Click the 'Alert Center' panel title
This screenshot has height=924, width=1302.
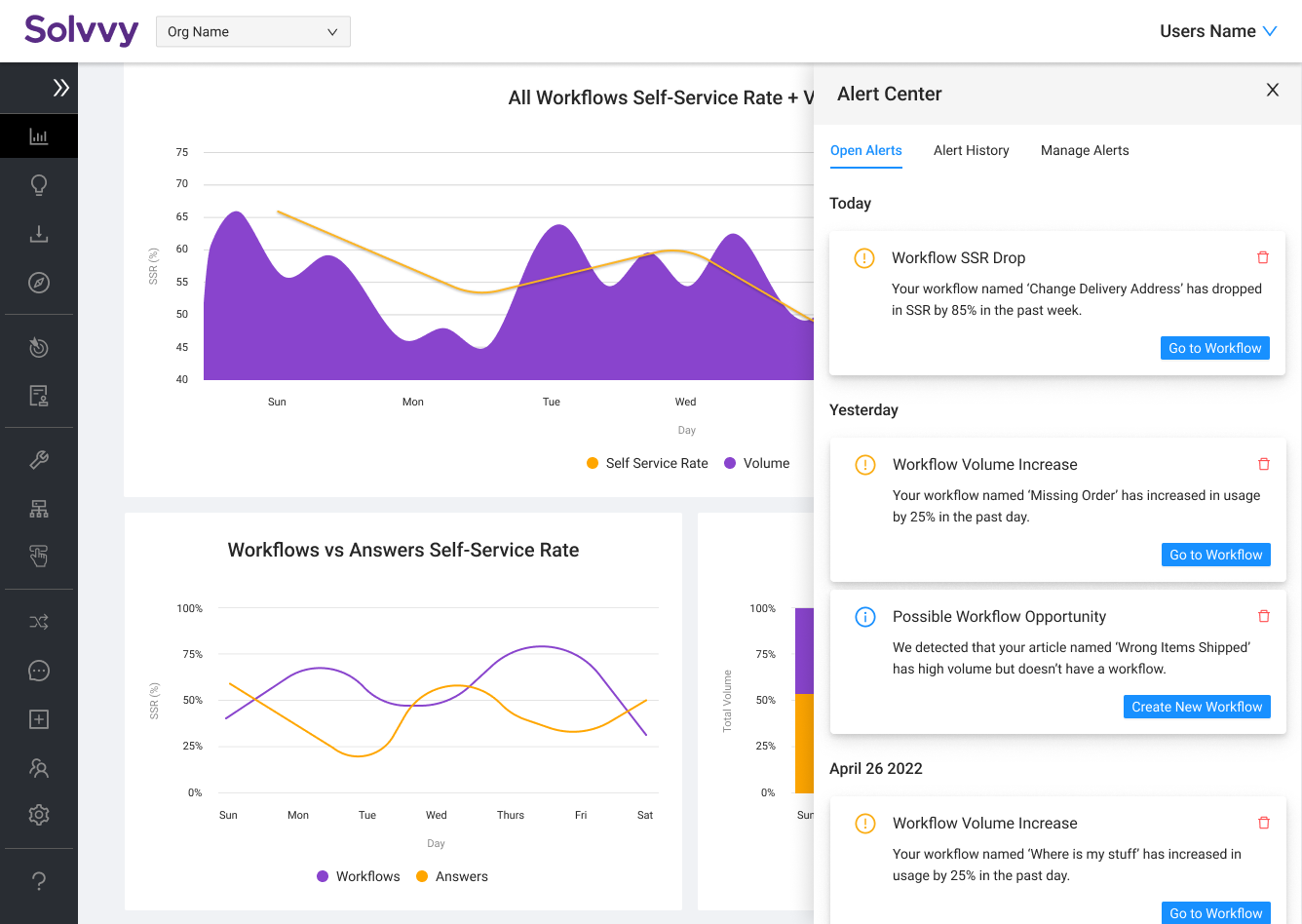tap(890, 94)
